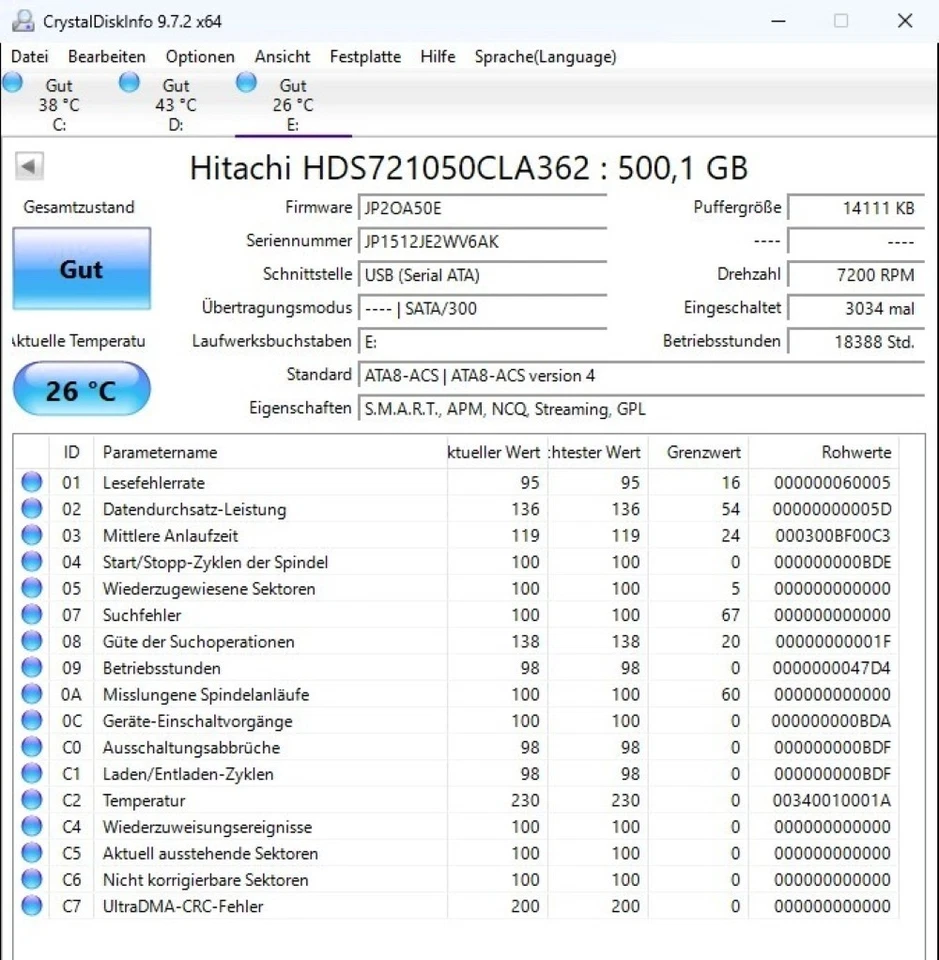Click the status dot beside Betriebsstunden
Screen dimensions: 939x960
coord(31,668)
